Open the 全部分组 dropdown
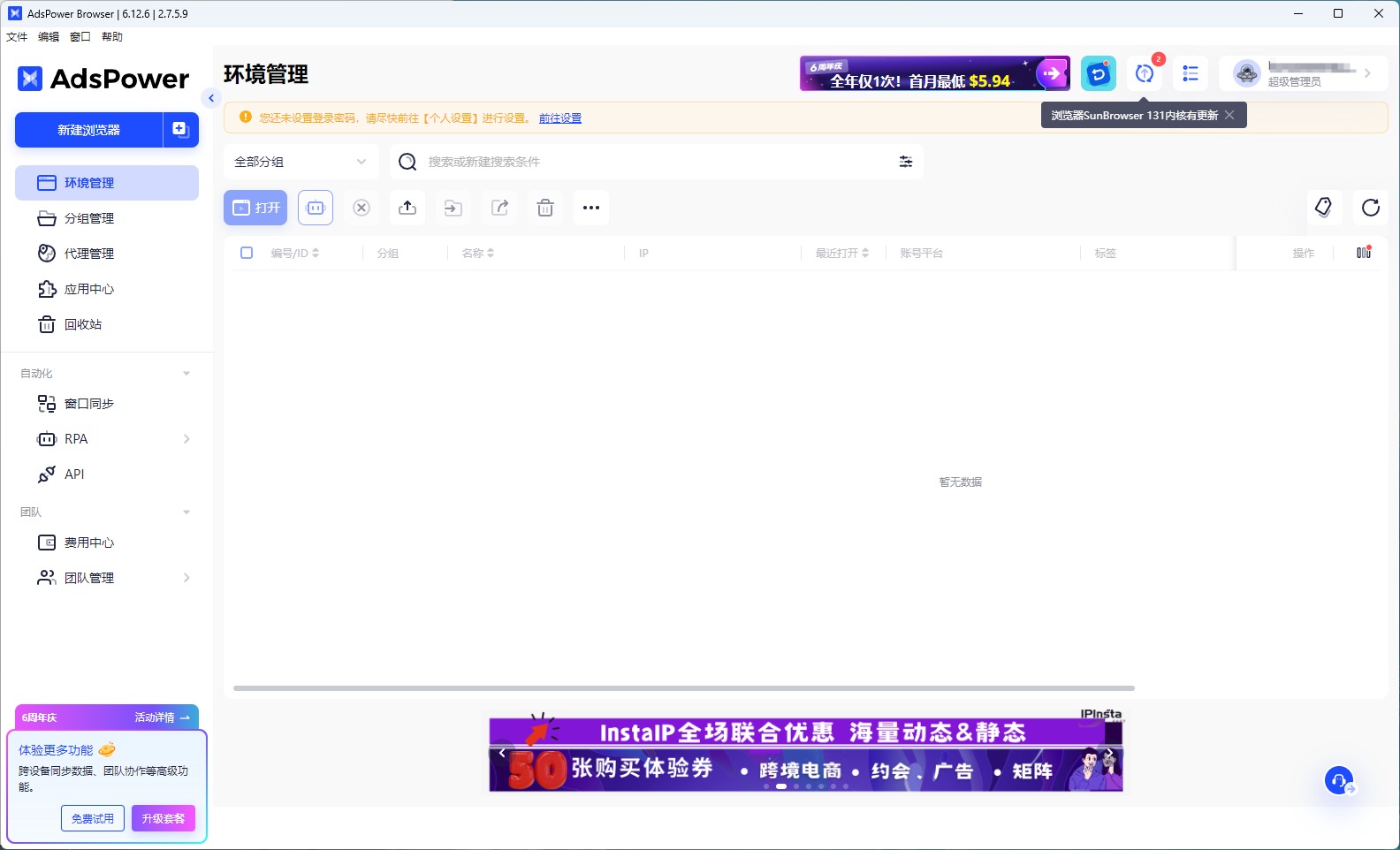Screen dimensions: 1400x850 (301, 162)
